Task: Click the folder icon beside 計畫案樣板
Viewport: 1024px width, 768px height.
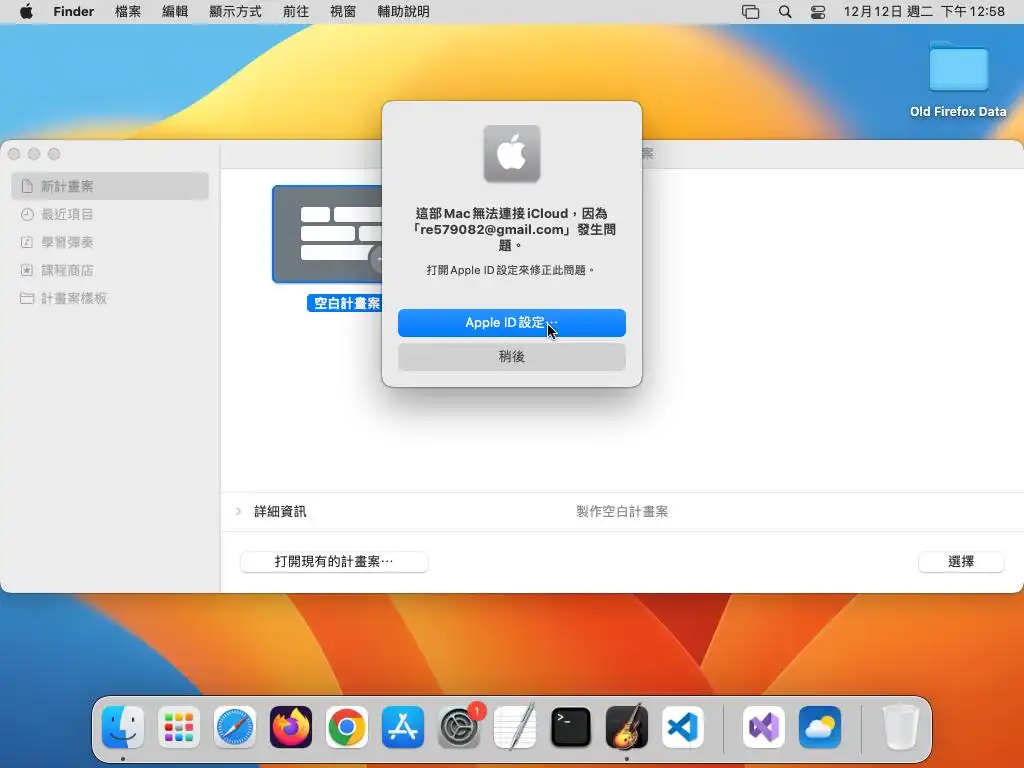Action: 27,298
